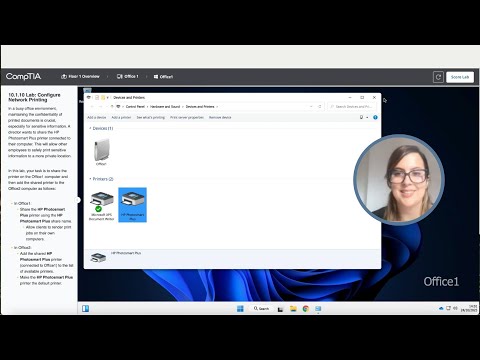
Task: Click the CompTIA logo
Action: (23, 76)
